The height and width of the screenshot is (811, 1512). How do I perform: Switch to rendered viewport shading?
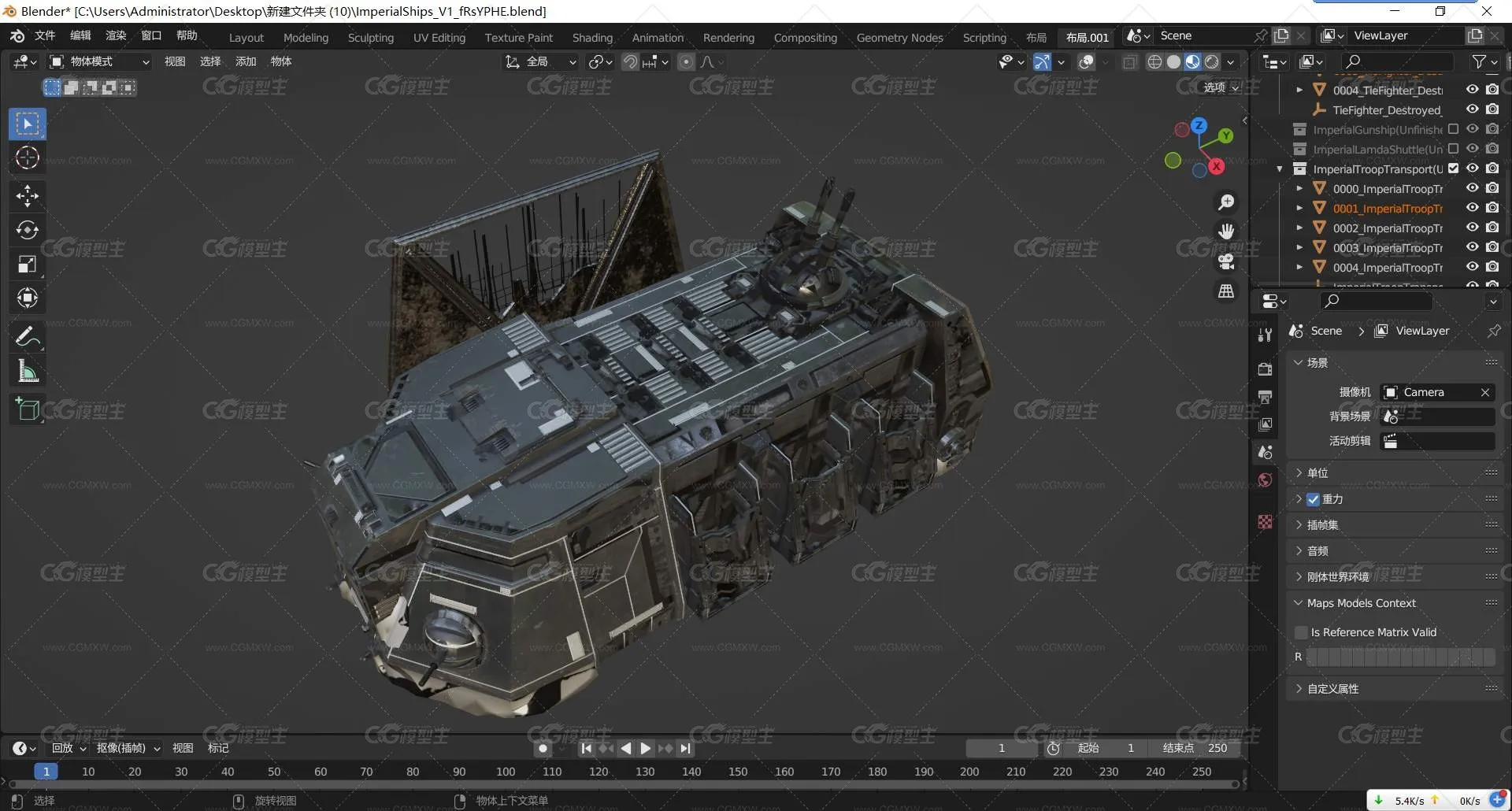point(1212,61)
